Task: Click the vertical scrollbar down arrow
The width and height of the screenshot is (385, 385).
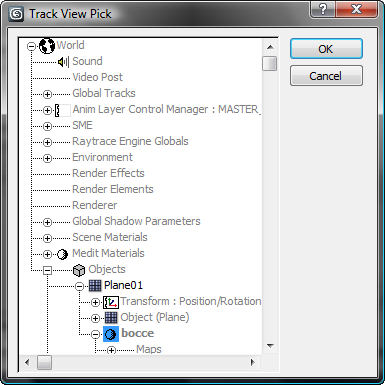Action: [x=270, y=346]
